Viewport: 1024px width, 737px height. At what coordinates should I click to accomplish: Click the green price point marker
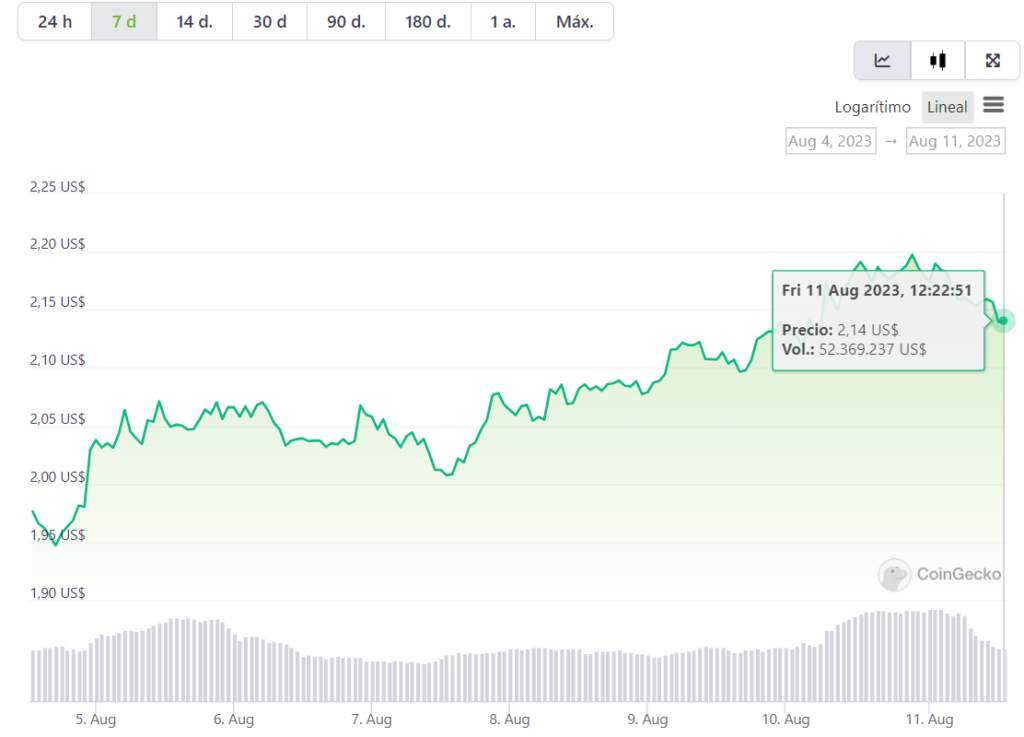pos(1002,321)
